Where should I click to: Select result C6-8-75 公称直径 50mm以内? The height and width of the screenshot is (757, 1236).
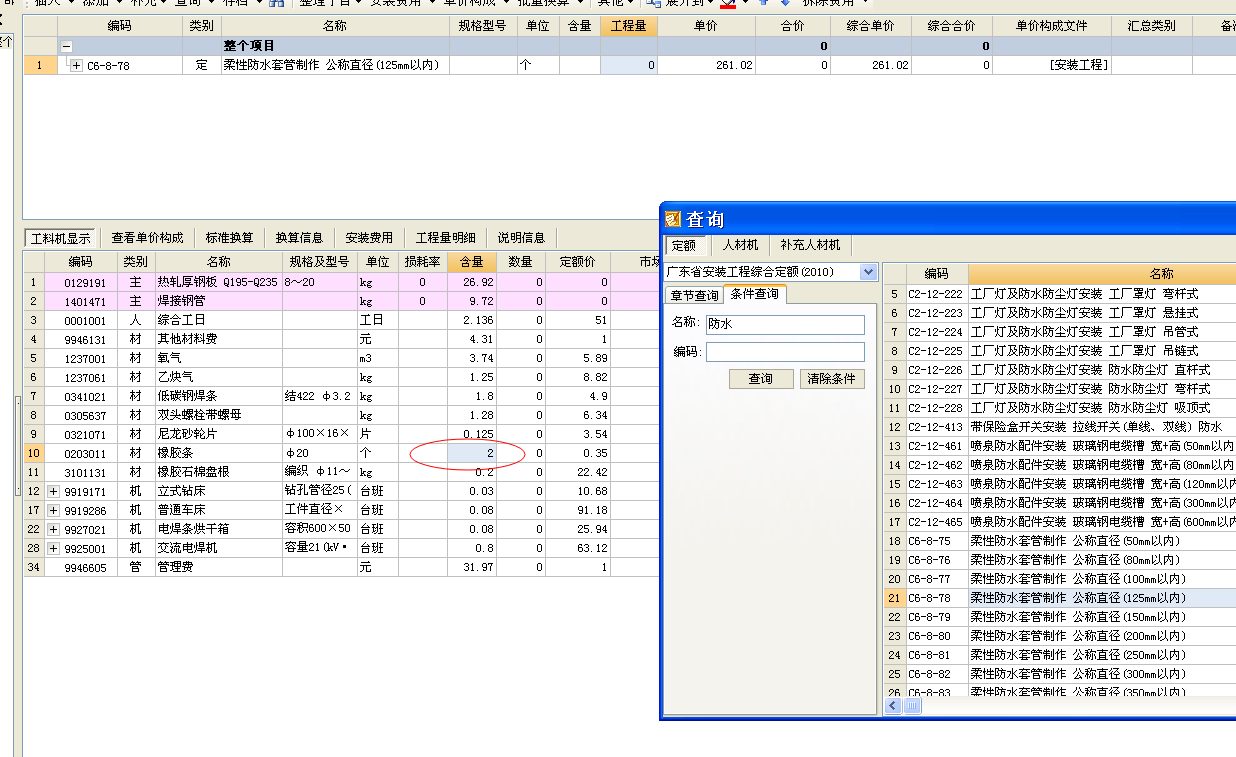pyautogui.click(x=1060, y=541)
